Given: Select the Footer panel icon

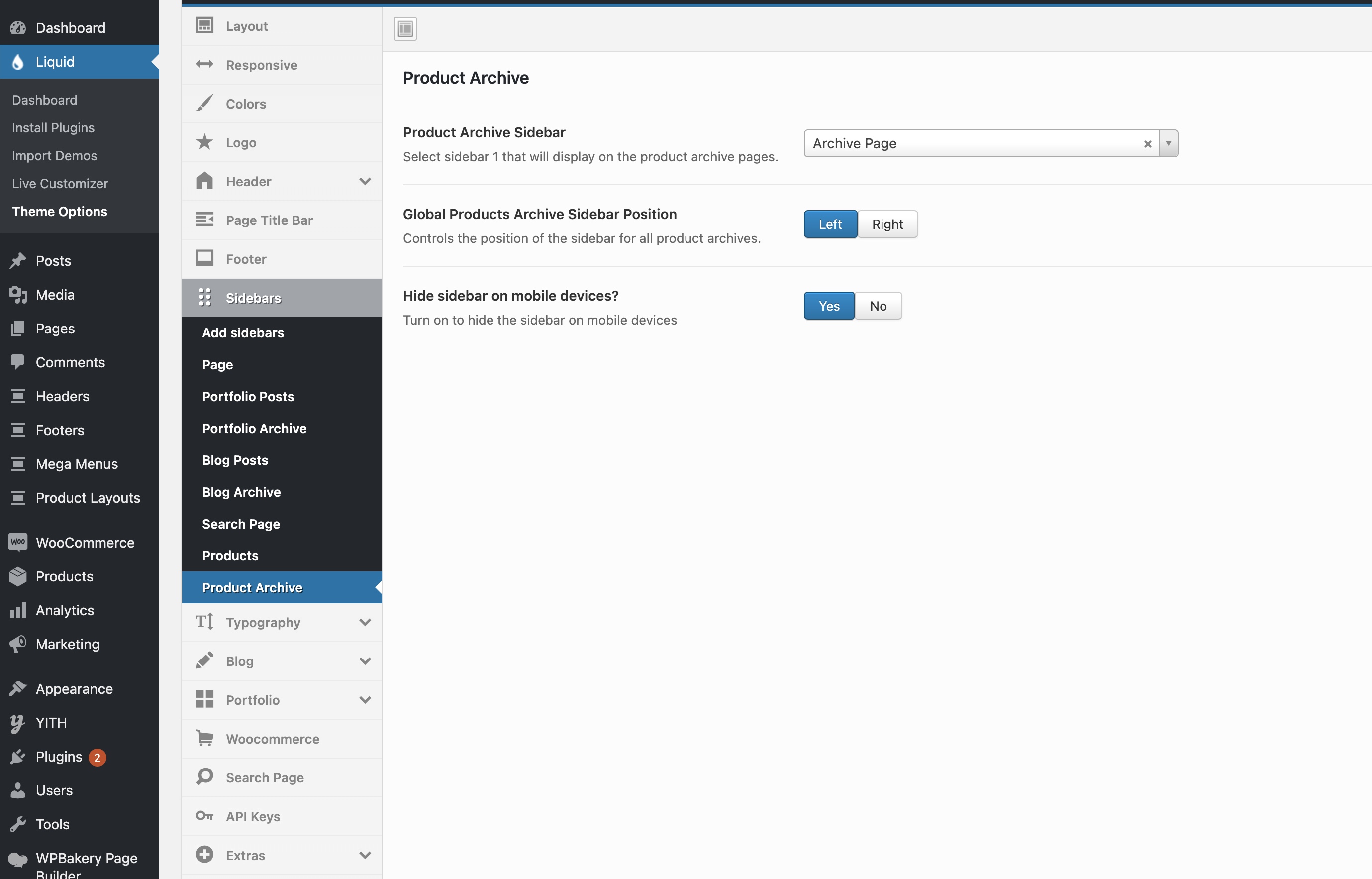Looking at the screenshot, I should coord(205,258).
